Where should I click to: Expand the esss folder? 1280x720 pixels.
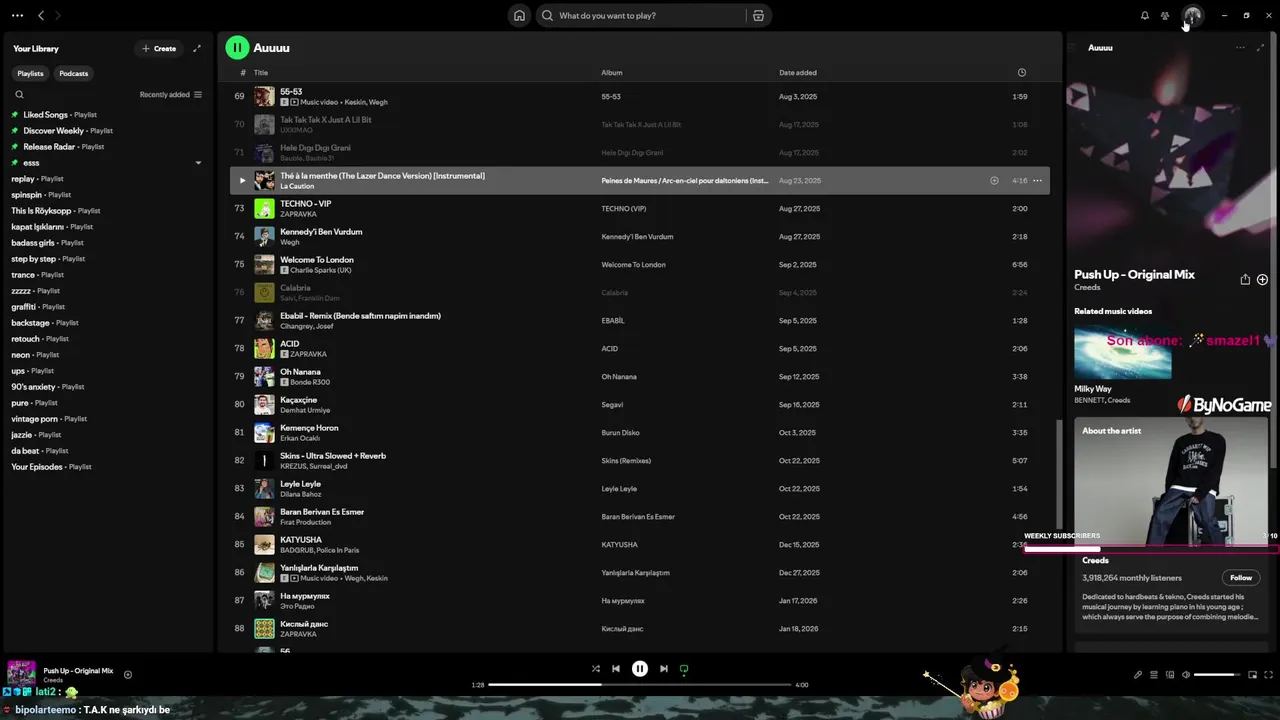pos(198,163)
